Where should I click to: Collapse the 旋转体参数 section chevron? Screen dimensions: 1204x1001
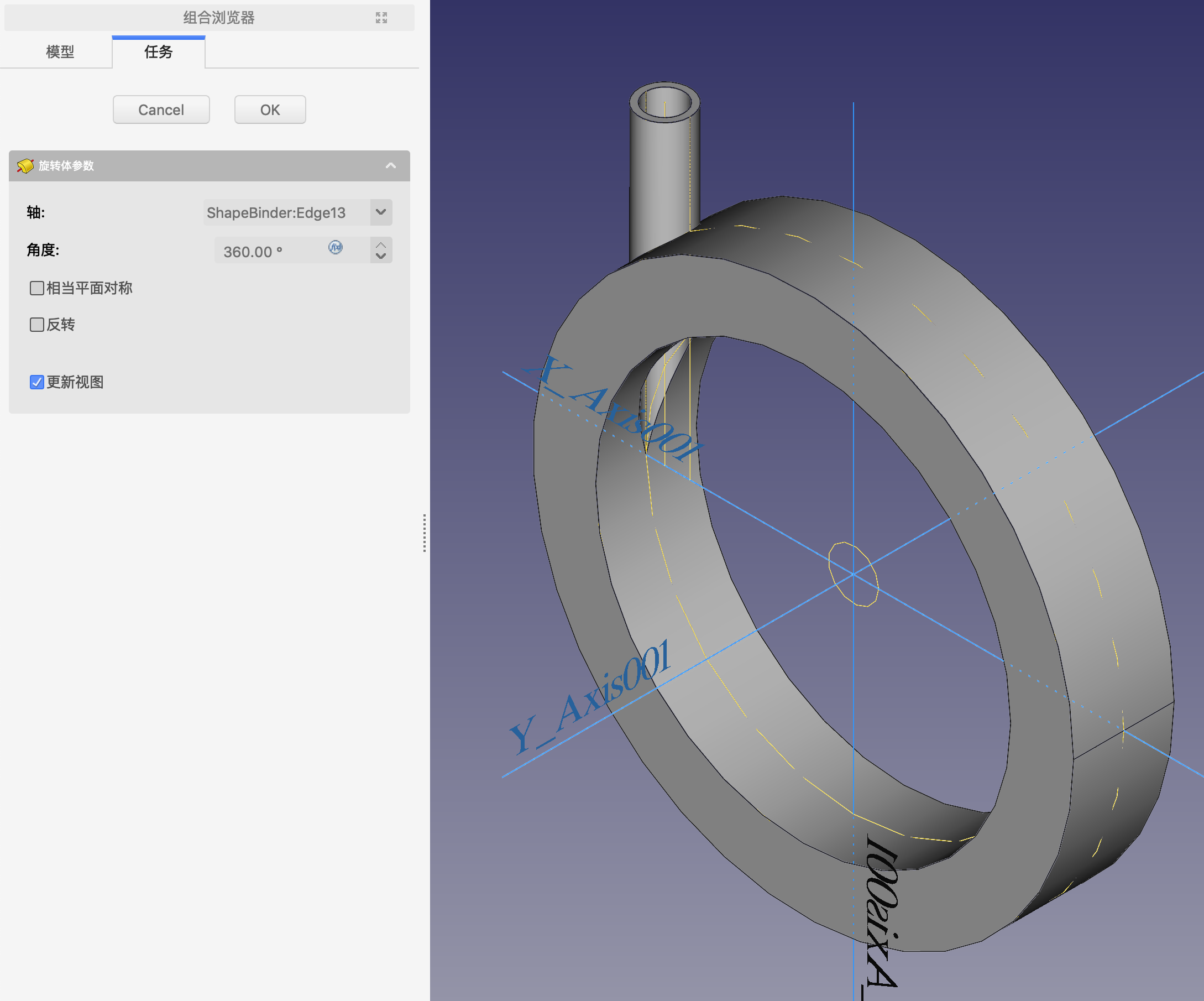[x=390, y=166]
